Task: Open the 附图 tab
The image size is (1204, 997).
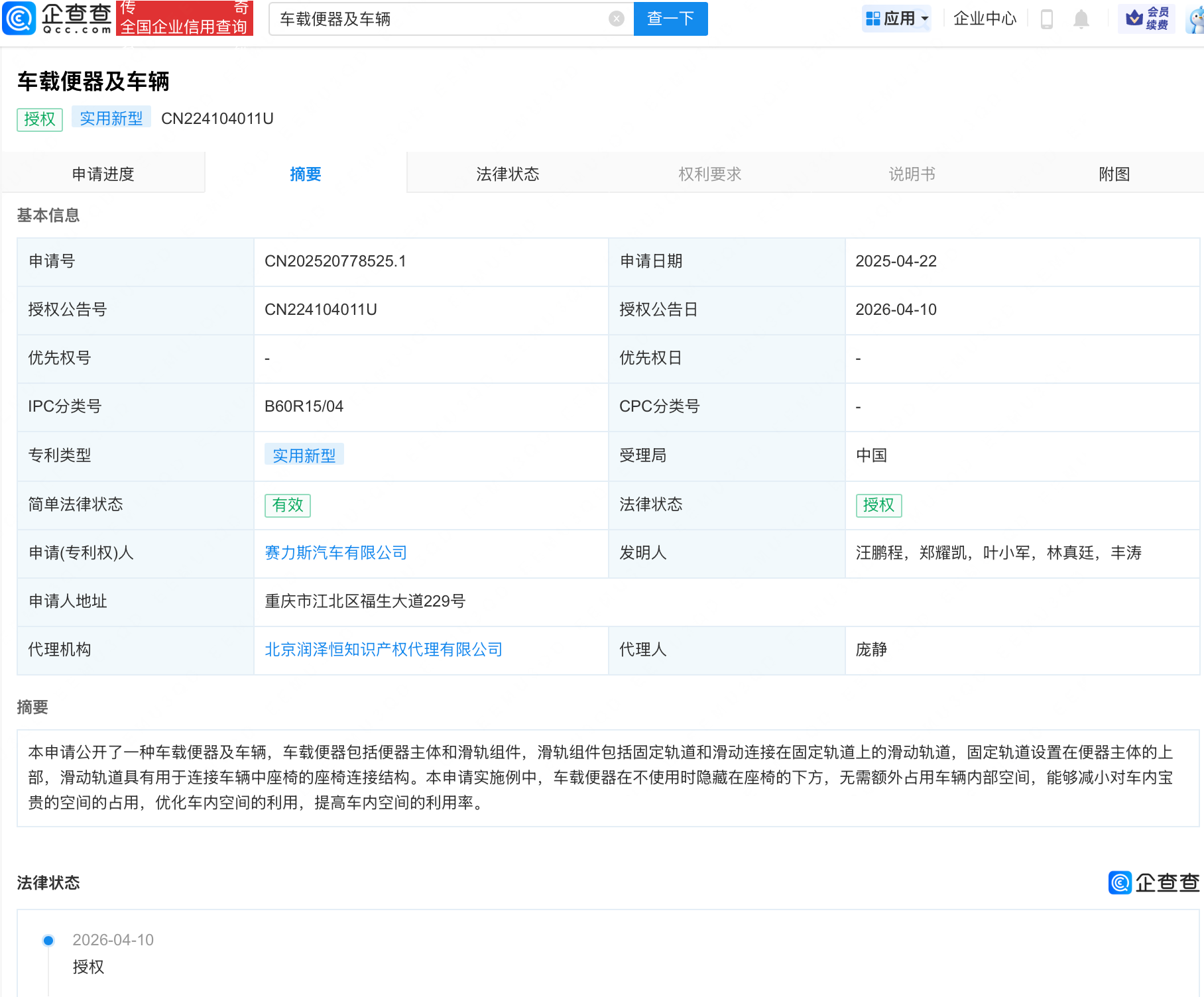Action: (x=1113, y=174)
